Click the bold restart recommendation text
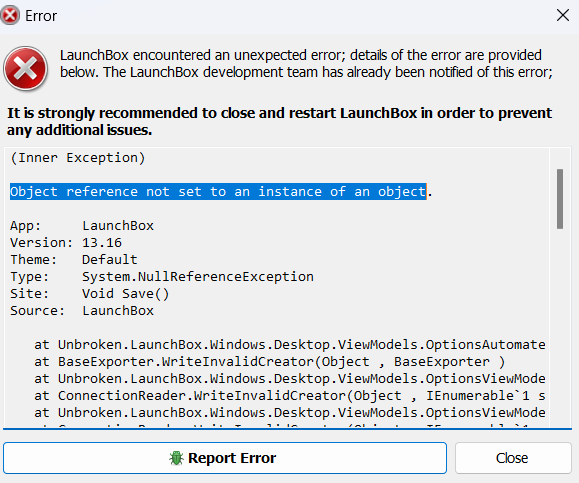The height and width of the screenshot is (483, 579). click(280, 121)
